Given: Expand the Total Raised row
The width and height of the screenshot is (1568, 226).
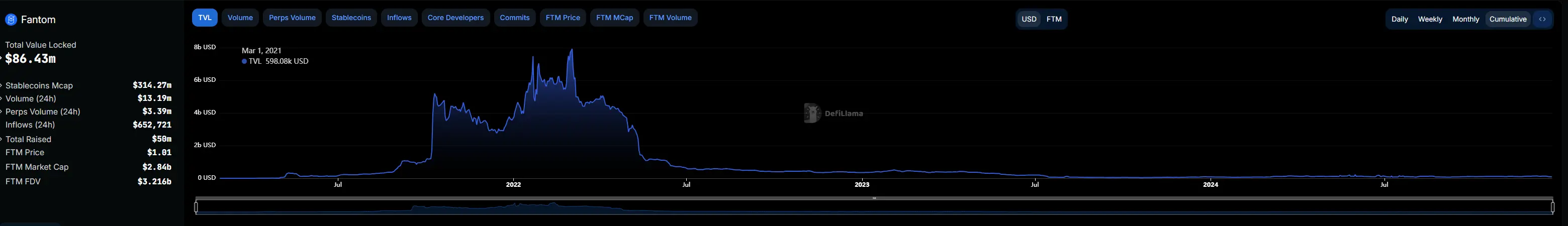Looking at the screenshot, I should pos(3,139).
